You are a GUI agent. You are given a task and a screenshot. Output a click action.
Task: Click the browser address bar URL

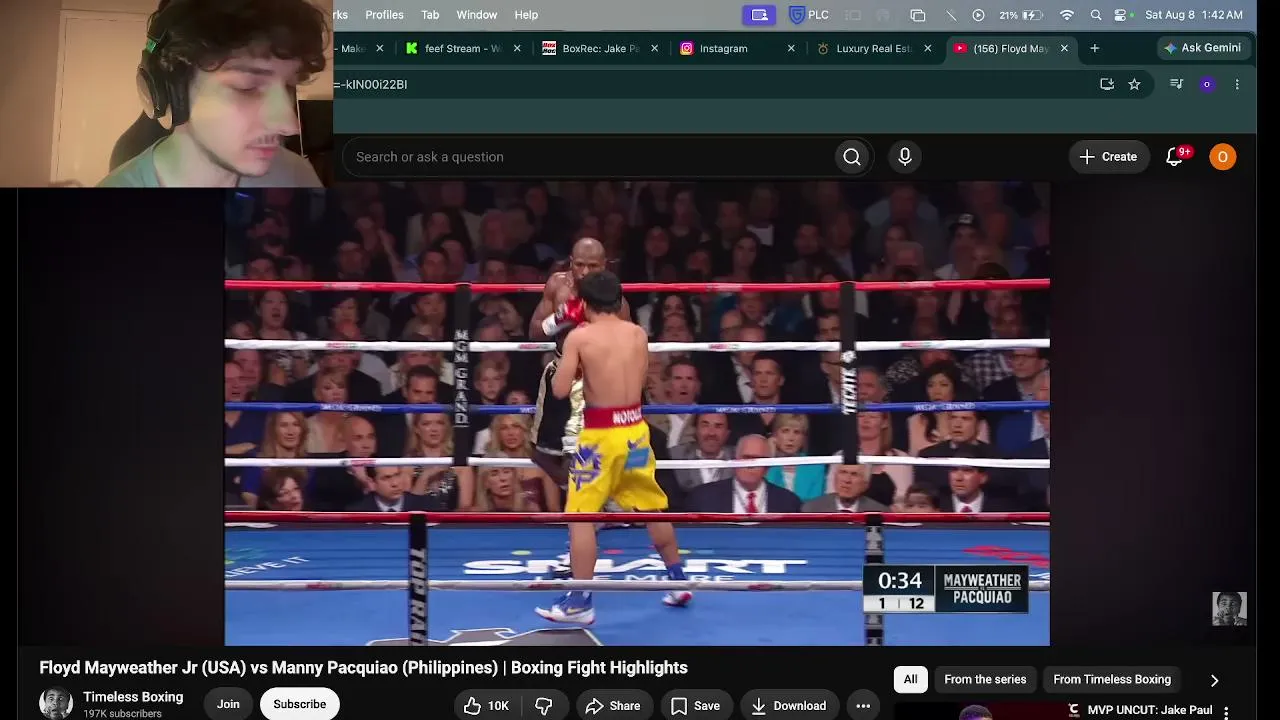coord(372,85)
